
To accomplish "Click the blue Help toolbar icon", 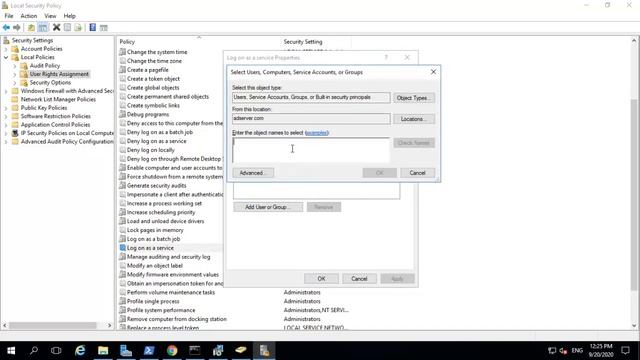I will (93, 27).
